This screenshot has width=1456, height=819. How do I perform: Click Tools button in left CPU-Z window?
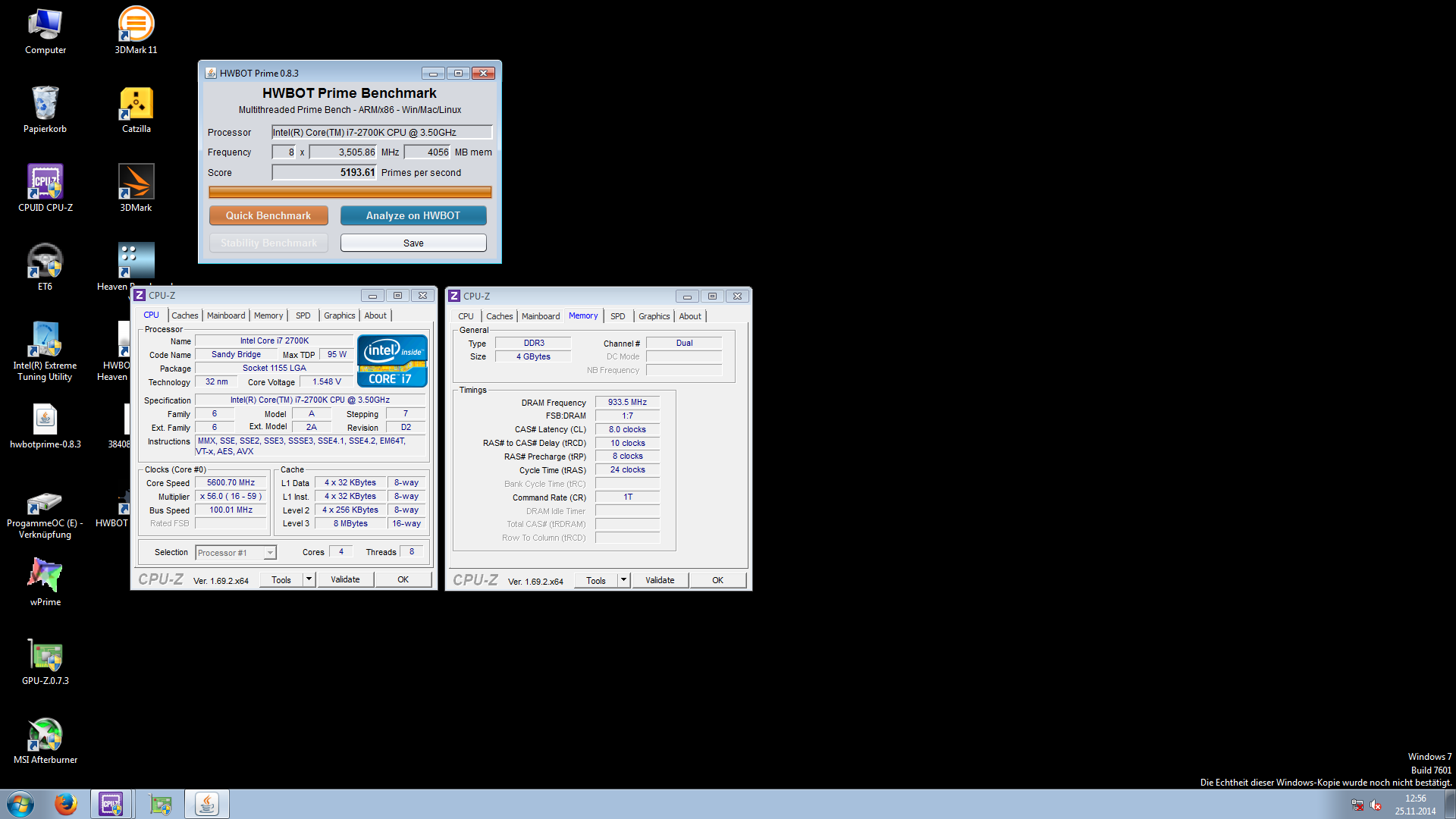[281, 579]
